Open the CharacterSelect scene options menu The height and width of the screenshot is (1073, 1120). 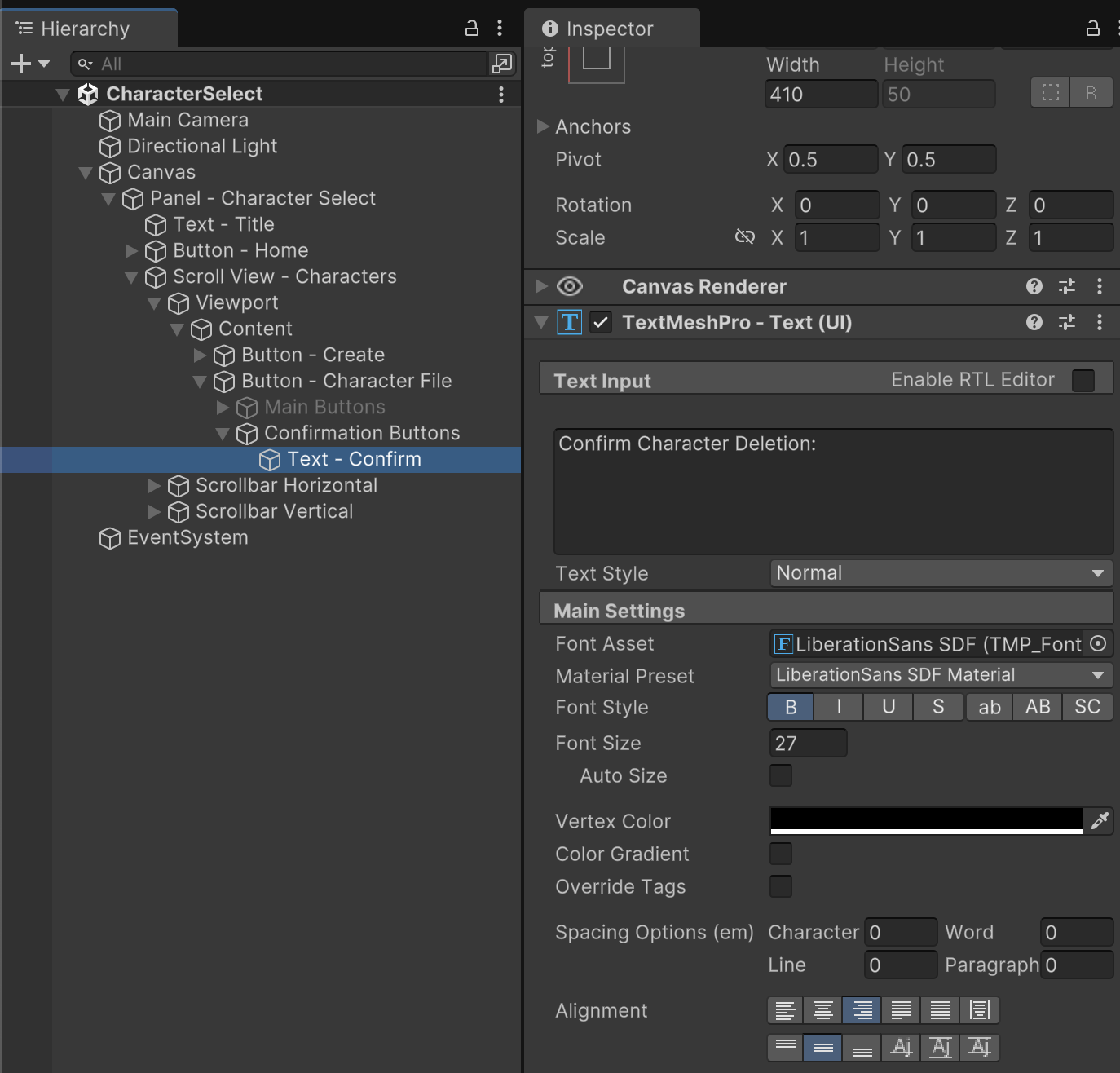[501, 95]
